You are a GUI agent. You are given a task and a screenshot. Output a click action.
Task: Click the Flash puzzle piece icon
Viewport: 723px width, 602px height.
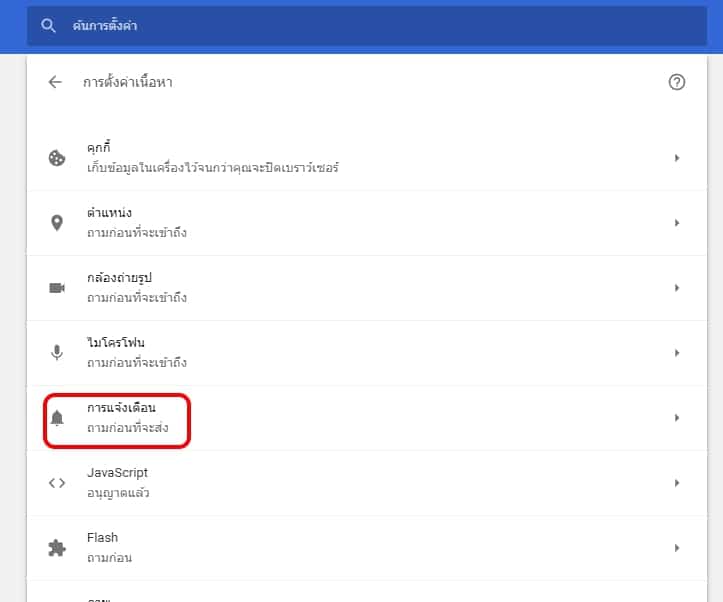(57, 548)
